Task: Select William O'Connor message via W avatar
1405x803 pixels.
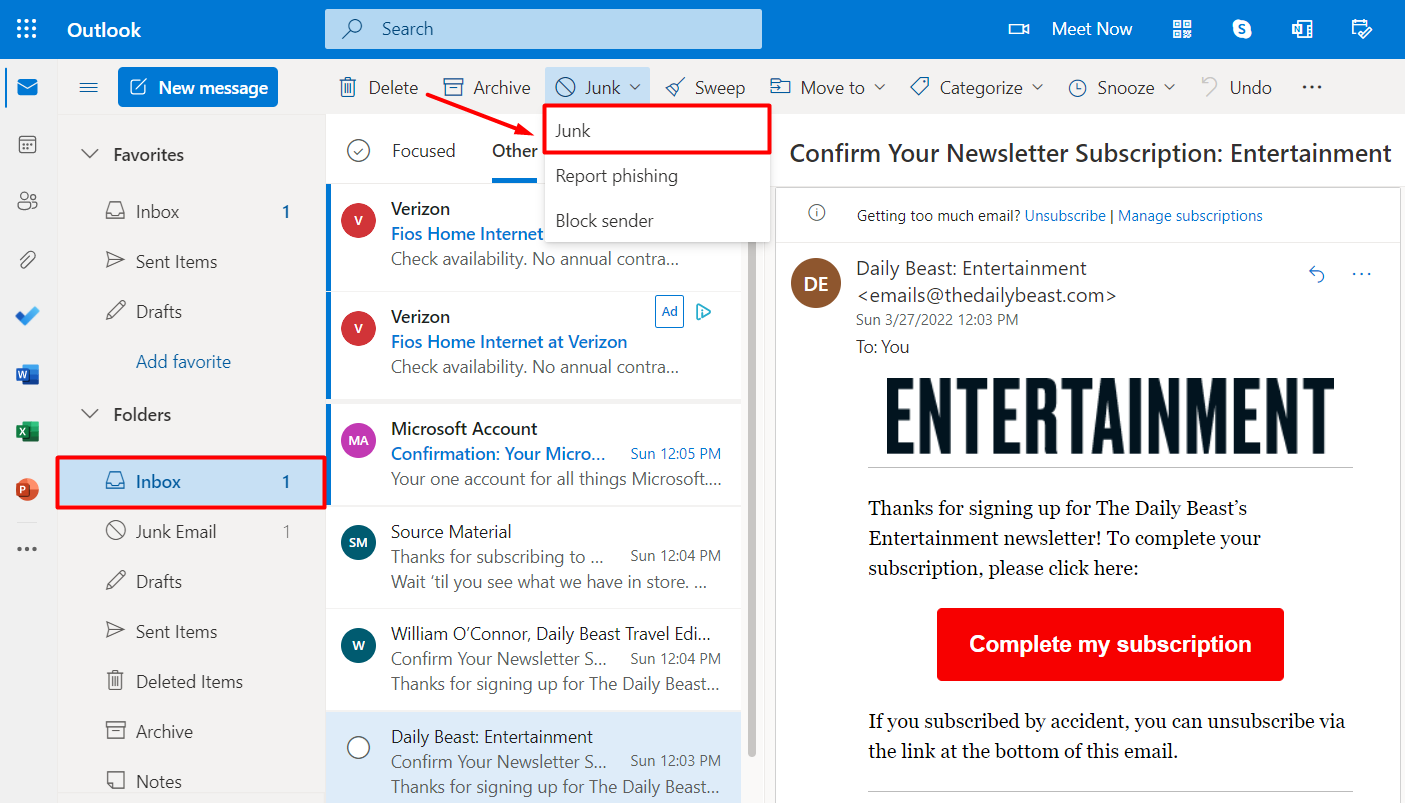Action: [x=358, y=645]
